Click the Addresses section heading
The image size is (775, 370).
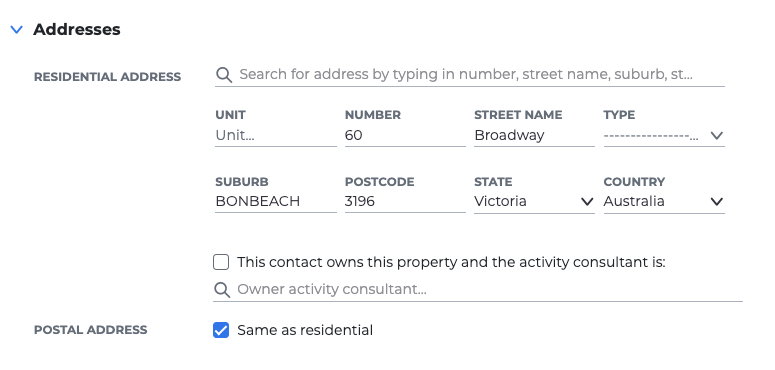pos(77,30)
